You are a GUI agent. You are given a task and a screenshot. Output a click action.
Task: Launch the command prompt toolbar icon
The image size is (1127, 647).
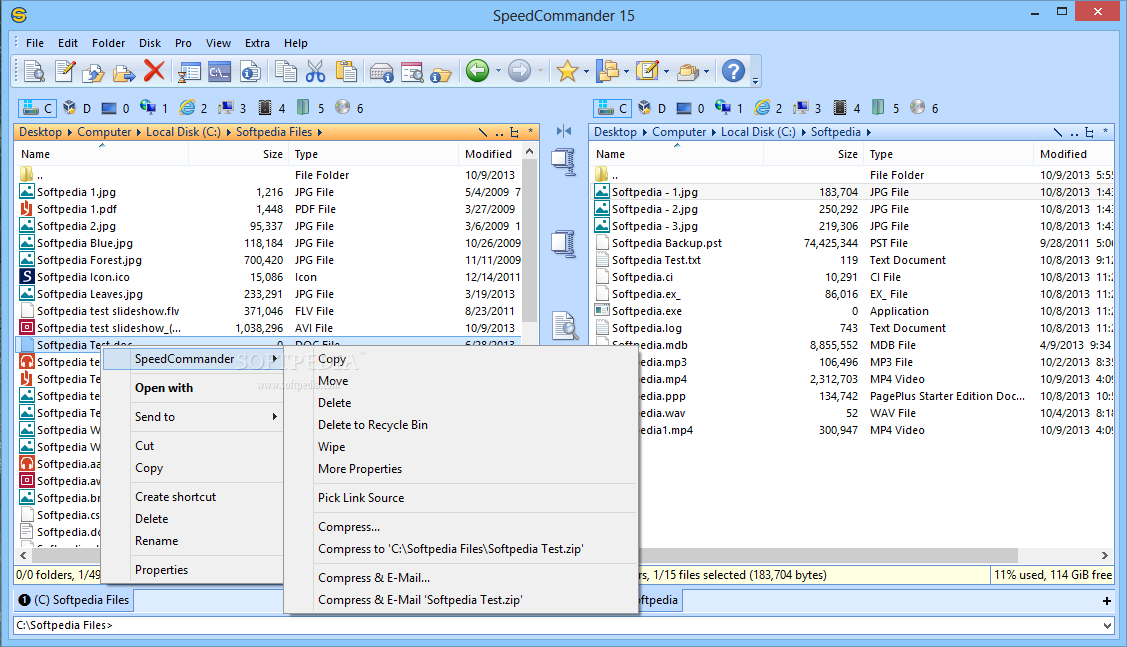click(x=219, y=71)
